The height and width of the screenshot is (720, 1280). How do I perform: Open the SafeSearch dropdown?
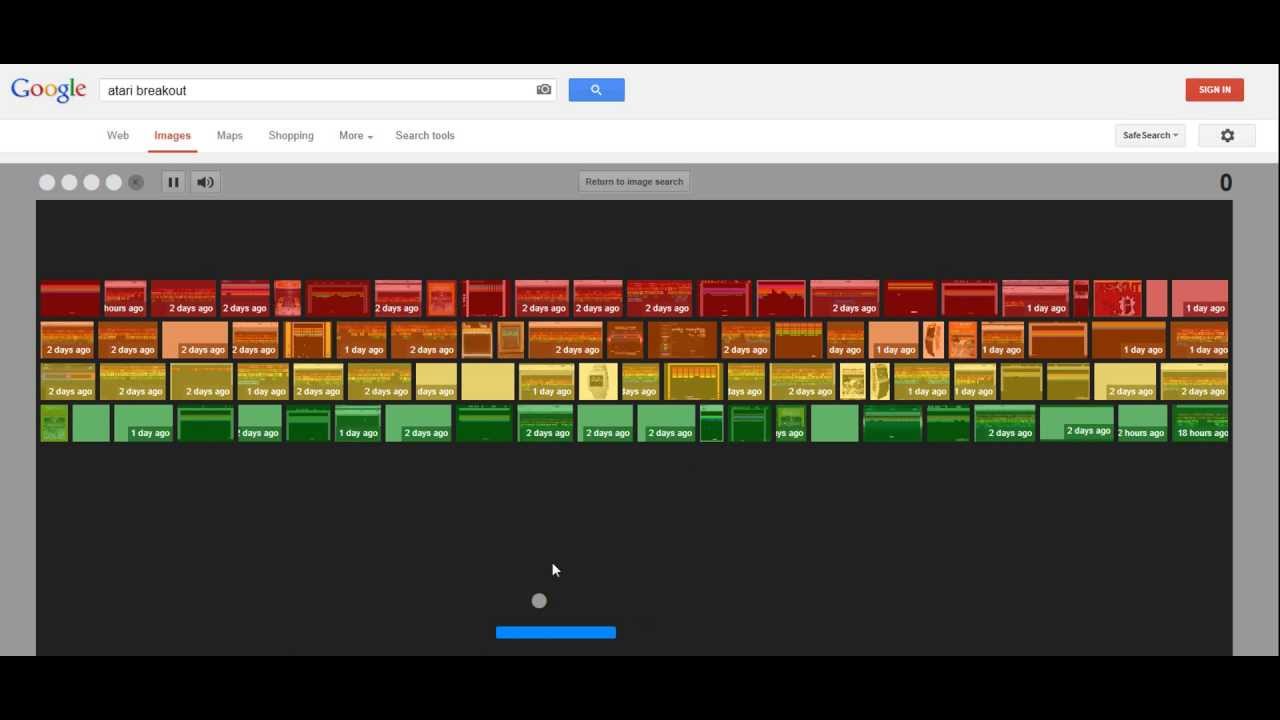pos(1150,136)
